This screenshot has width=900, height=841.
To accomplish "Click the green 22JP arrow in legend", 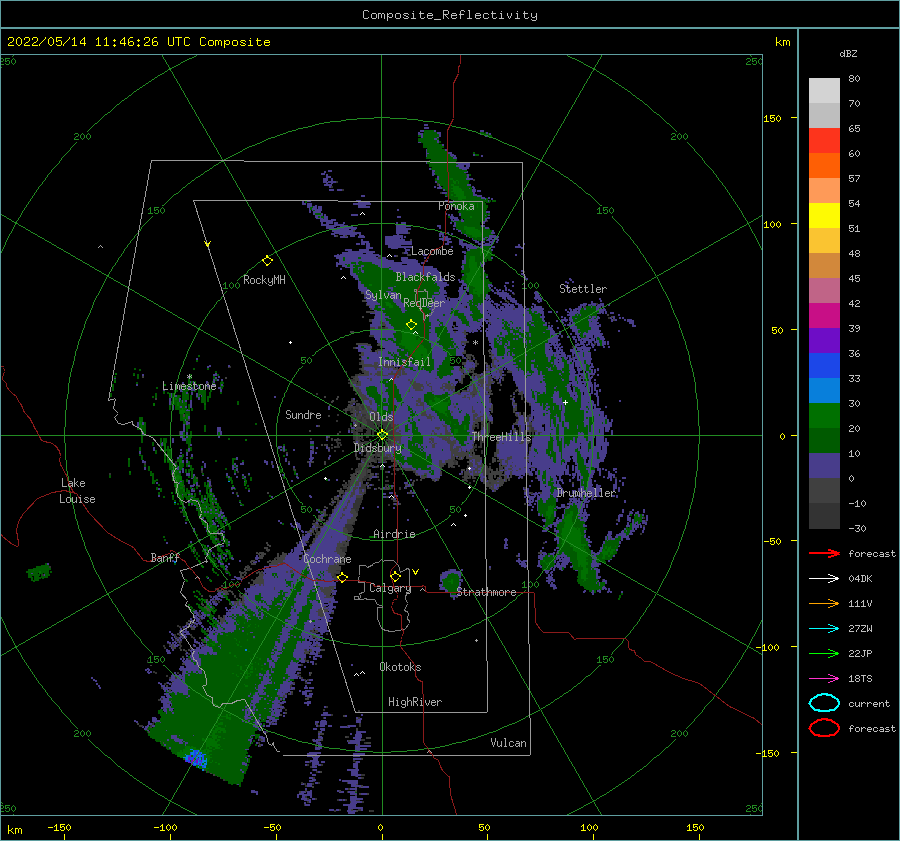I will point(824,653).
